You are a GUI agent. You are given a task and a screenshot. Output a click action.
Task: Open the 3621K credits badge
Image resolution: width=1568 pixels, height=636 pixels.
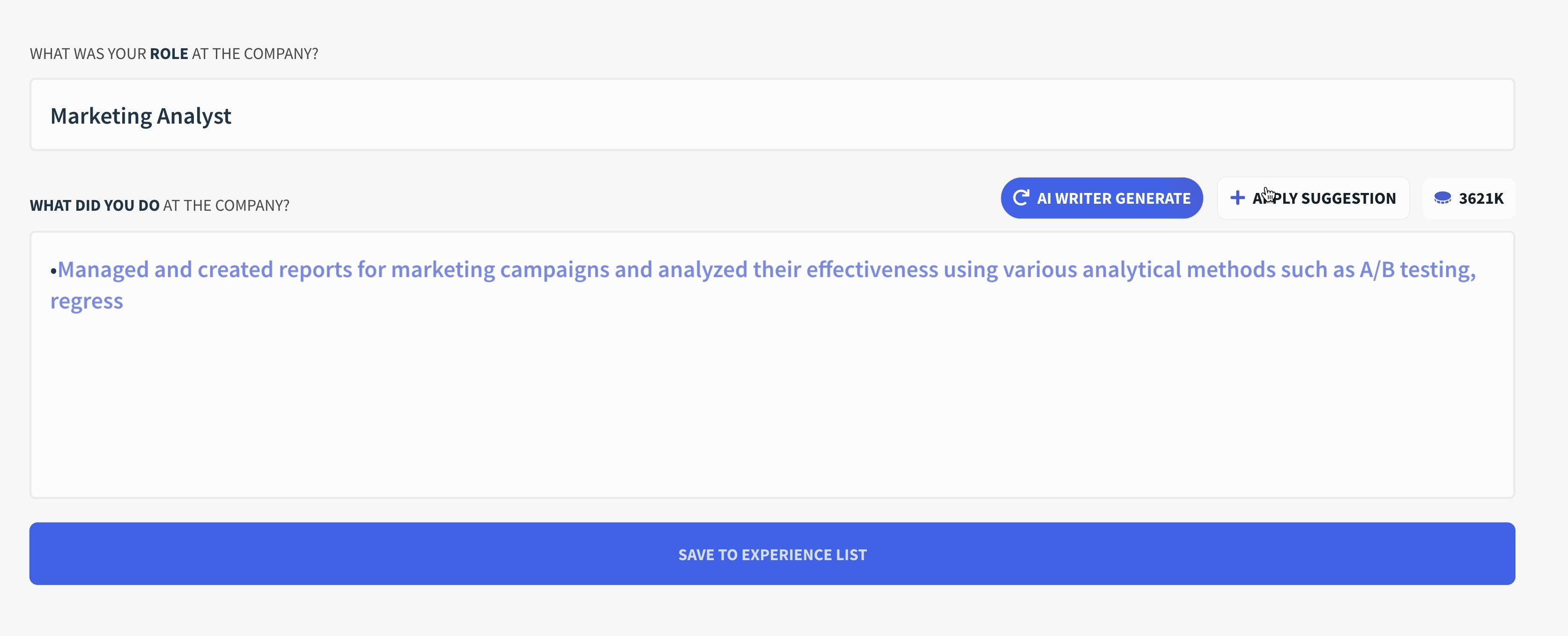(1469, 199)
